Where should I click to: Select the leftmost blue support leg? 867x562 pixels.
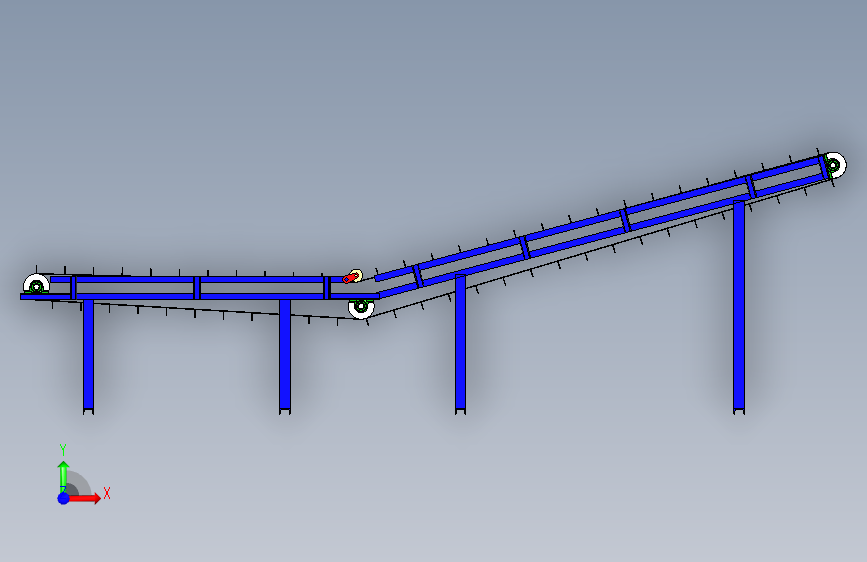pyautogui.click(x=88, y=356)
